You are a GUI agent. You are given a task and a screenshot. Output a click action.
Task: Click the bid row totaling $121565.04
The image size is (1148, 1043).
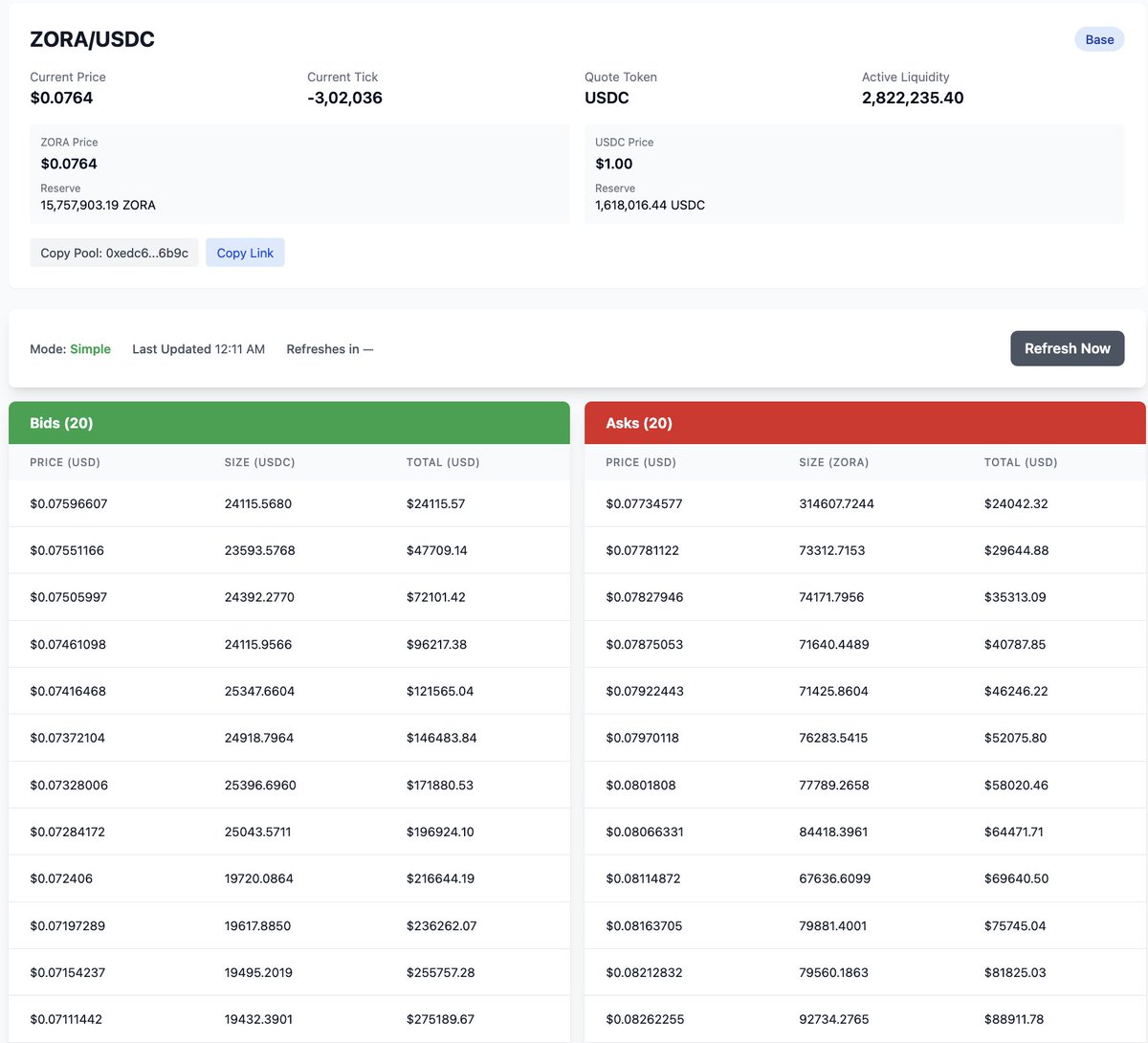tap(287, 691)
